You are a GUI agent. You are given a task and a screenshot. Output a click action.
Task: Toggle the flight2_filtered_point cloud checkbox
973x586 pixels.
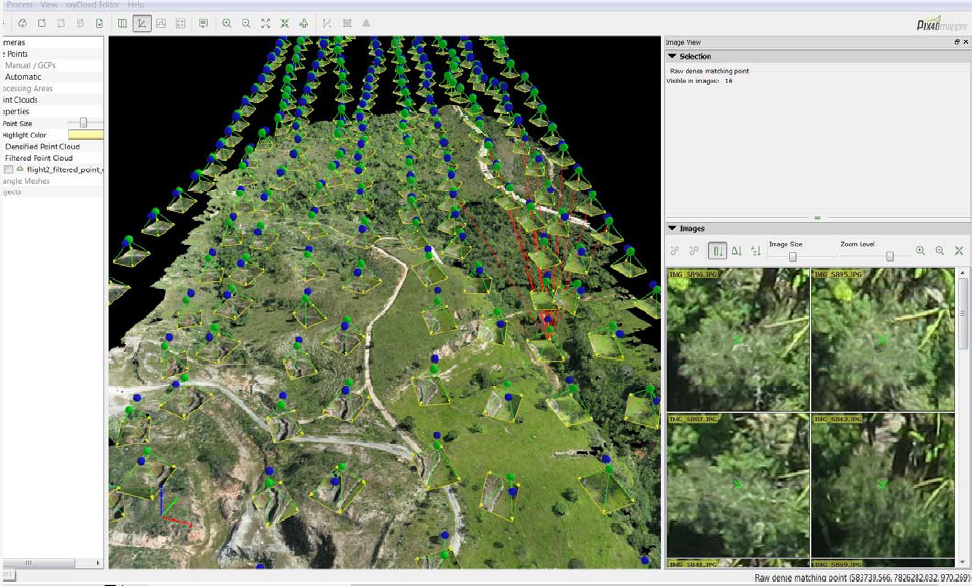click(x=9, y=170)
